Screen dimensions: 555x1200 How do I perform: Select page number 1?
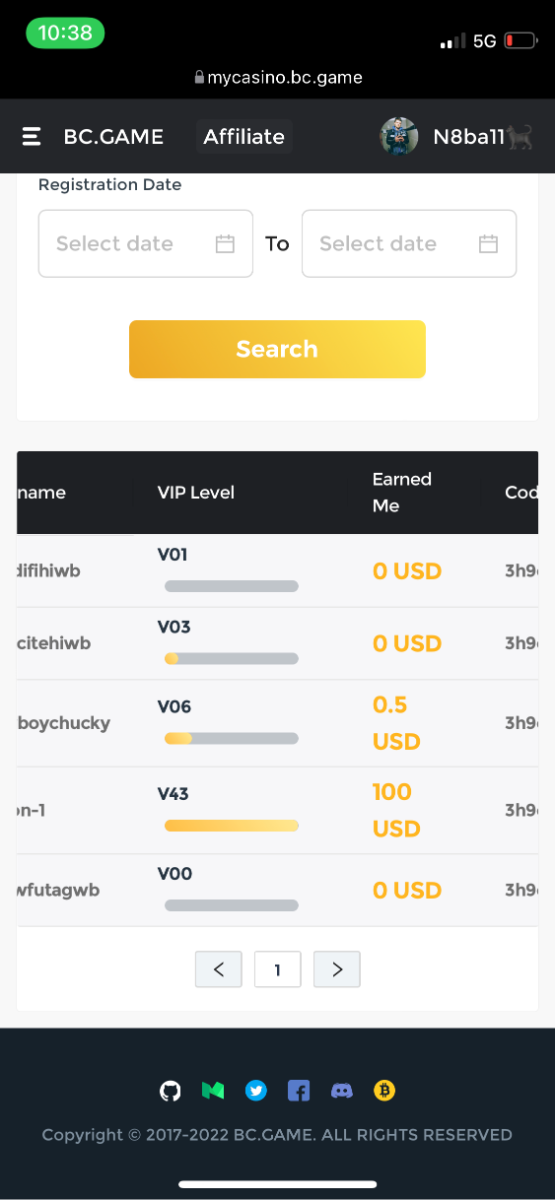click(278, 969)
